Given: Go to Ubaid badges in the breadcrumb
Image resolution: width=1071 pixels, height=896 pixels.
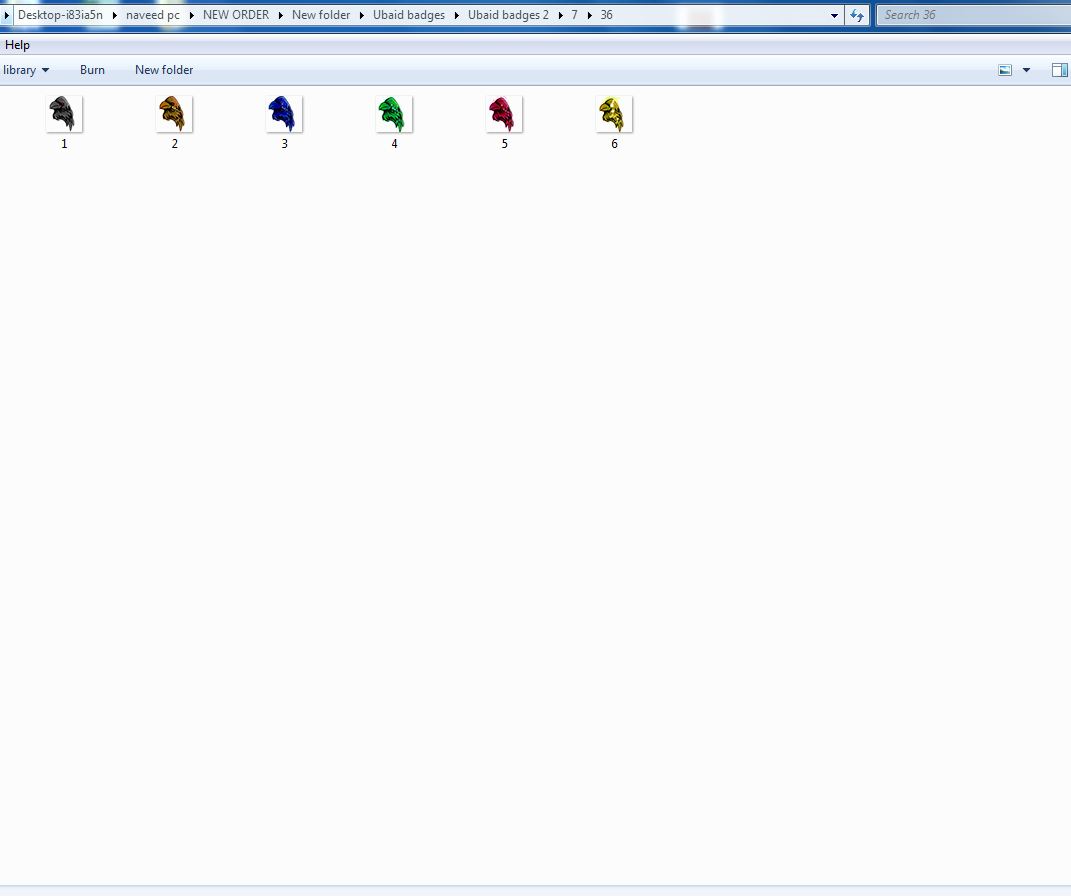Looking at the screenshot, I should point(408,15).
